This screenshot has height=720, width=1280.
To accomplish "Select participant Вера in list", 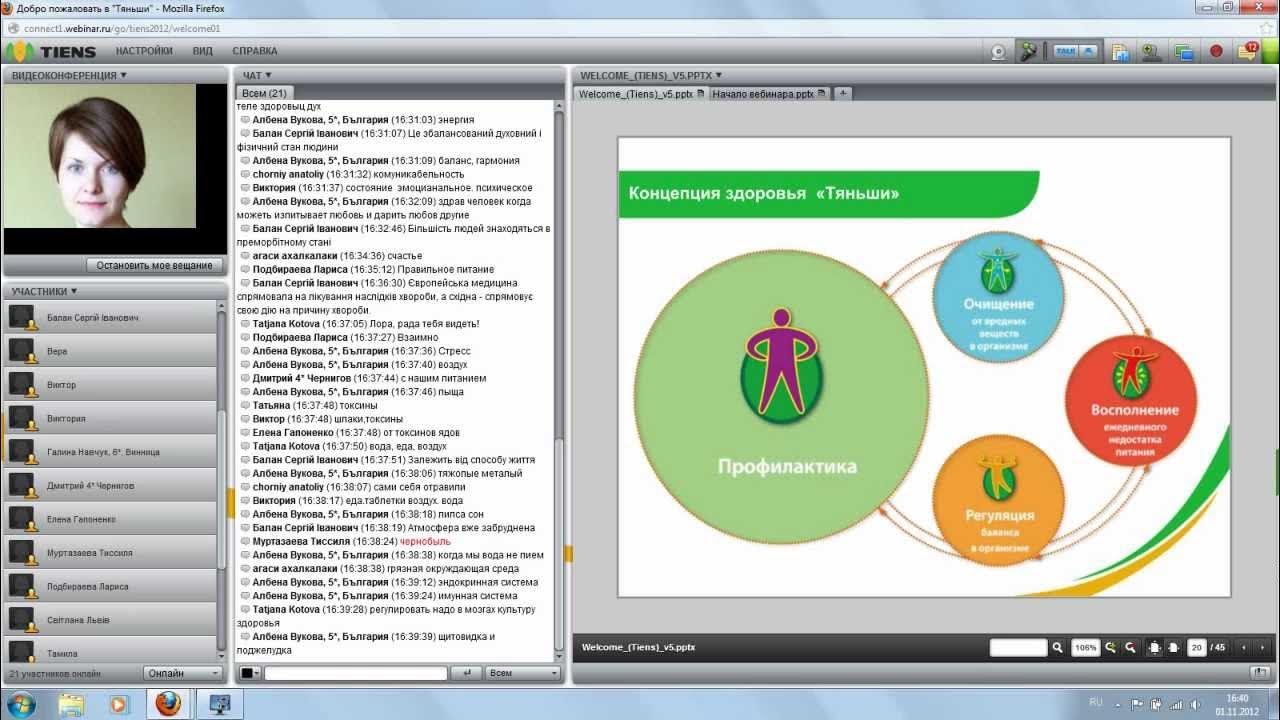I will [x=110, y=351].
